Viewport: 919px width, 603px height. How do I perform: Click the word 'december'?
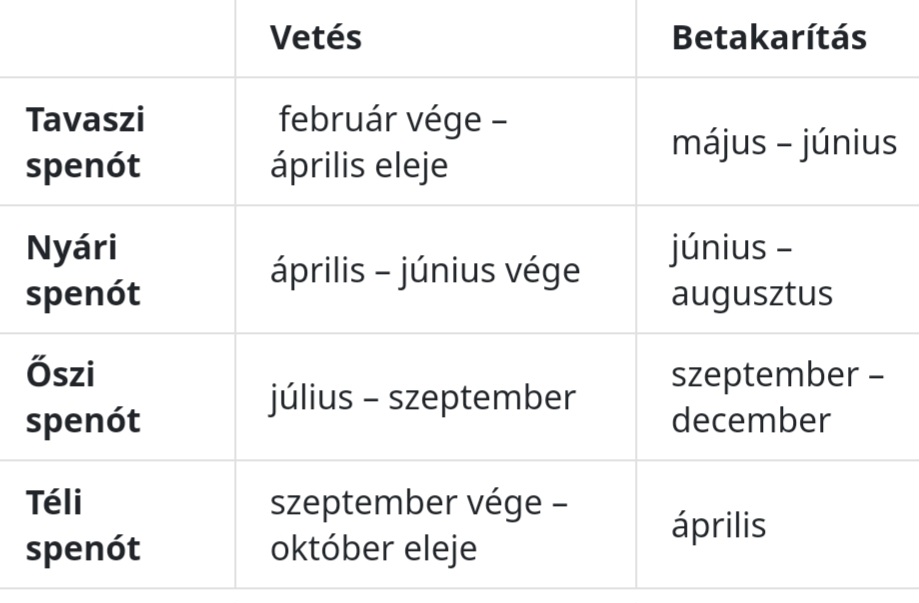(x=750, y=420)
